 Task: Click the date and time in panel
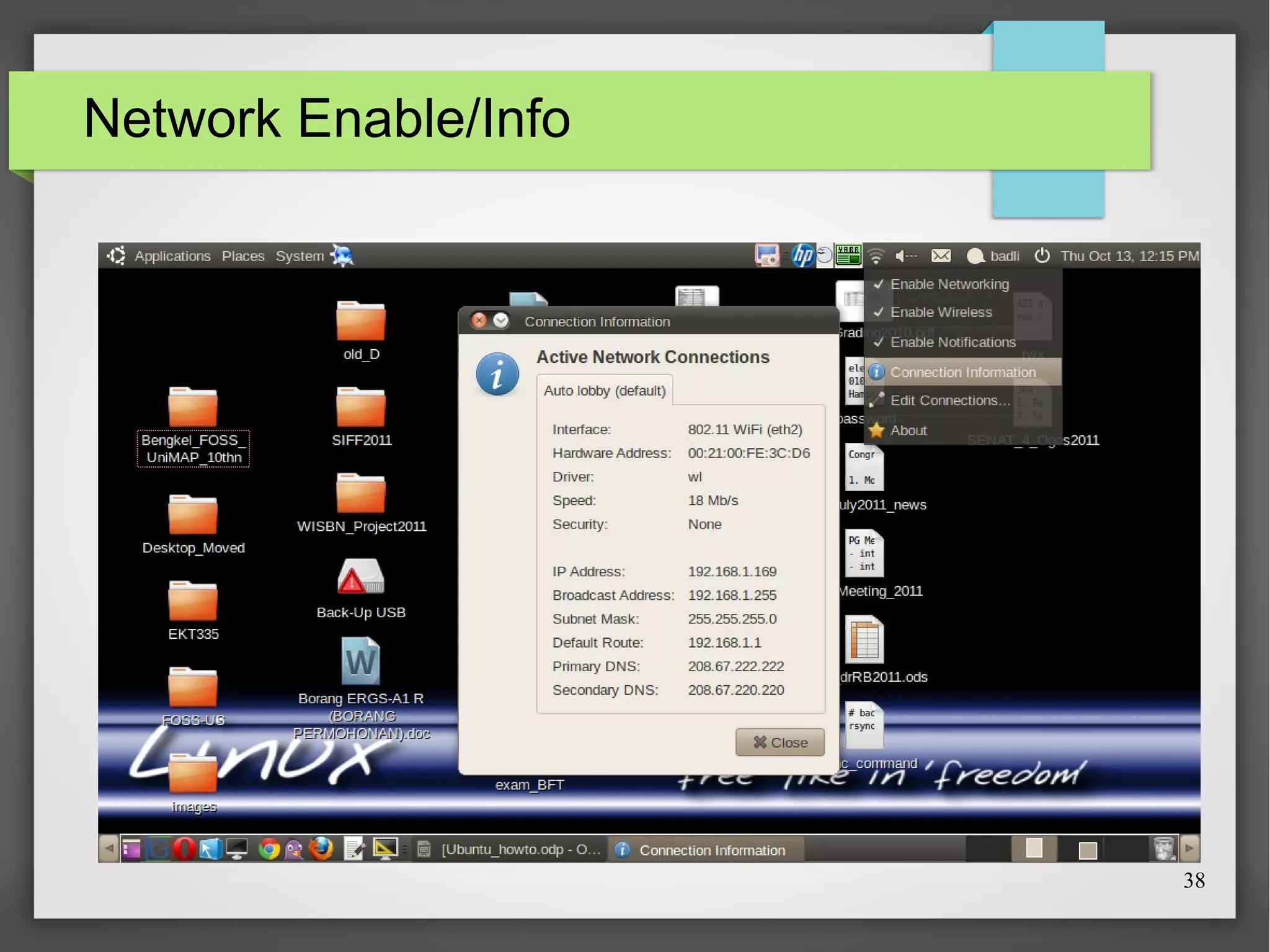tap(1129, 256)
